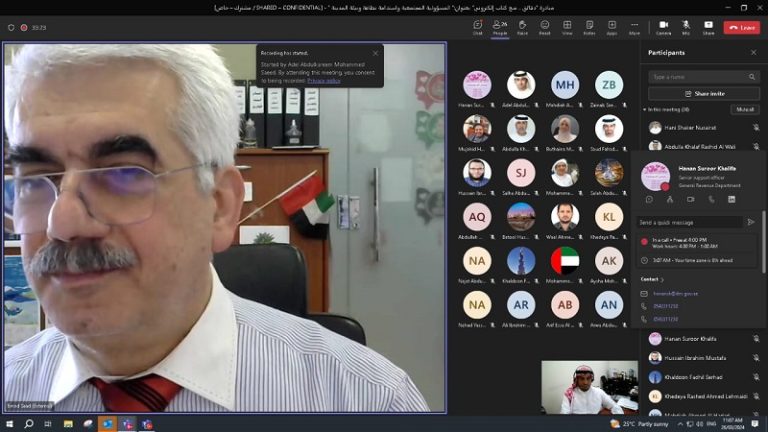Image resolution: width=768 pixels, height=432 pixels.
Task: Toggle the Mic mute state
Action: (x=686, y=27)
